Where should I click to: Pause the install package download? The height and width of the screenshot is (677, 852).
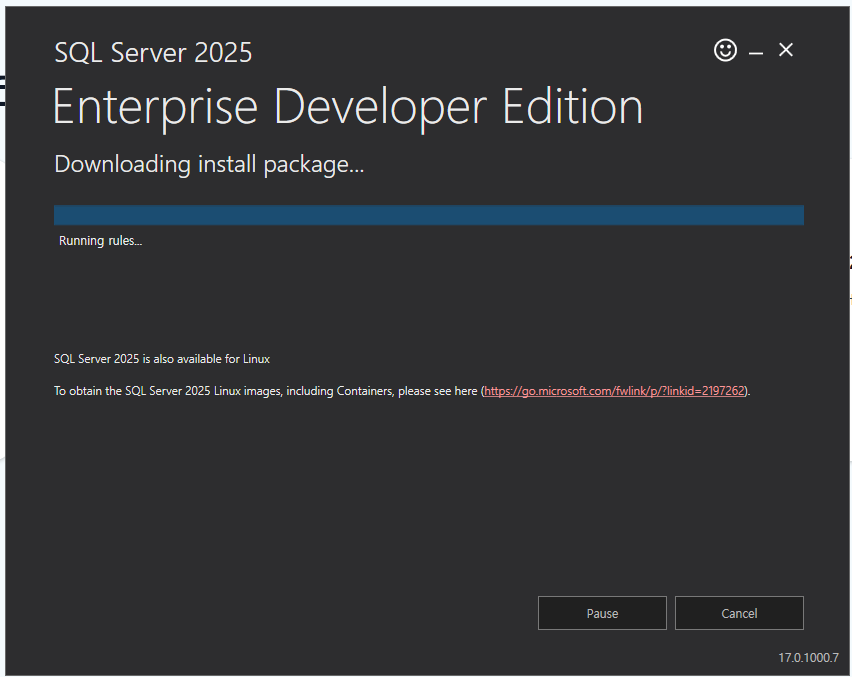click(602, 613)
